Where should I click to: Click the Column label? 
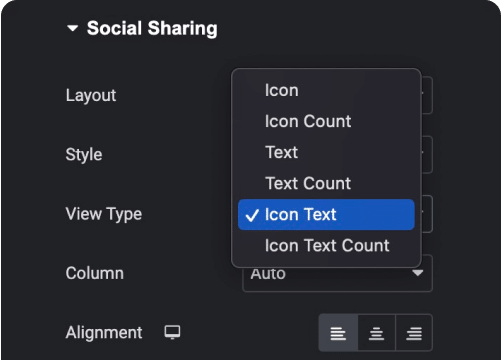[x=95, y=273]
